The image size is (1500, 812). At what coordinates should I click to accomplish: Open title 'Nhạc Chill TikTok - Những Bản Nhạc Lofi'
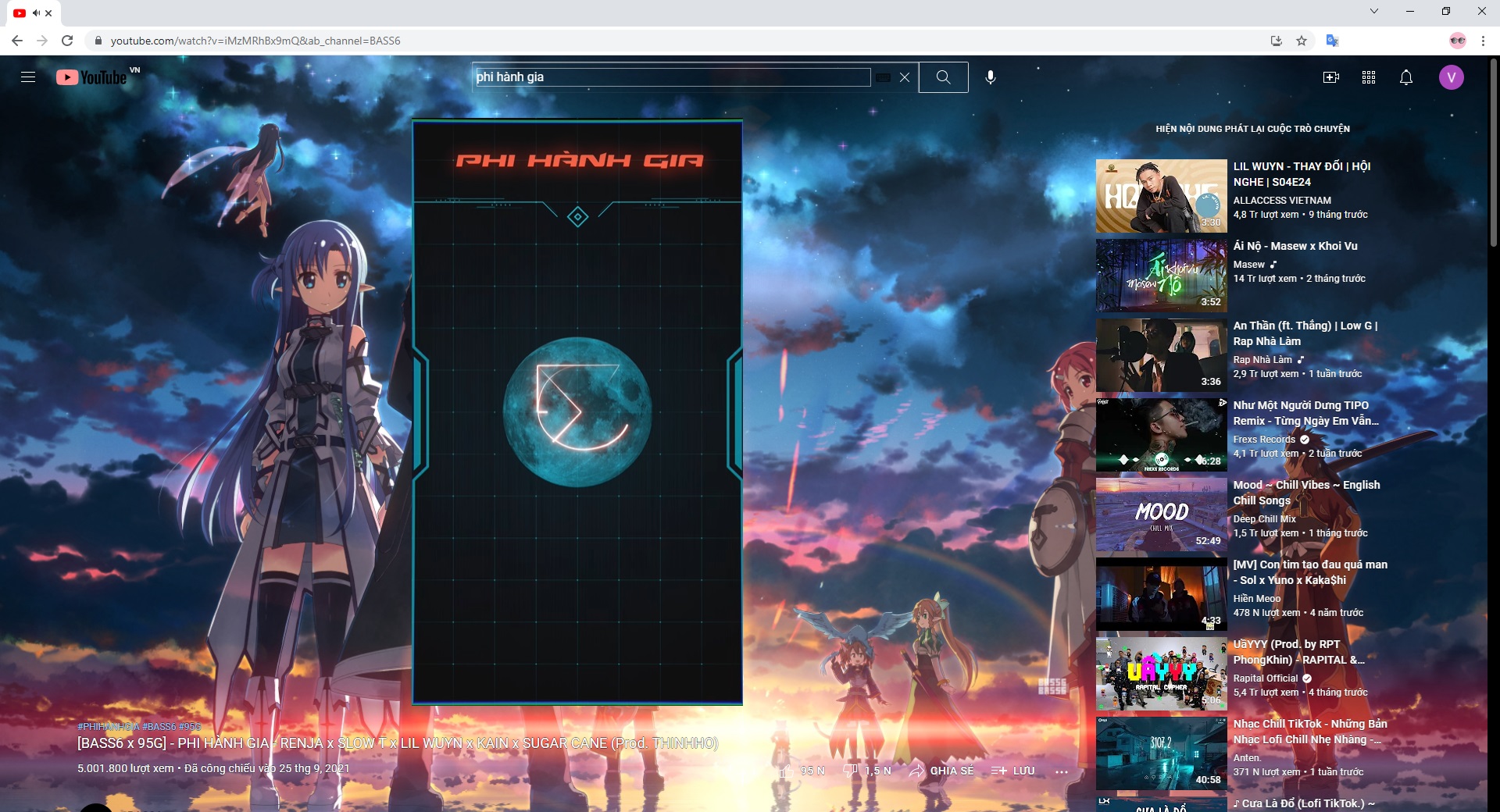(x=1311, y=732)
